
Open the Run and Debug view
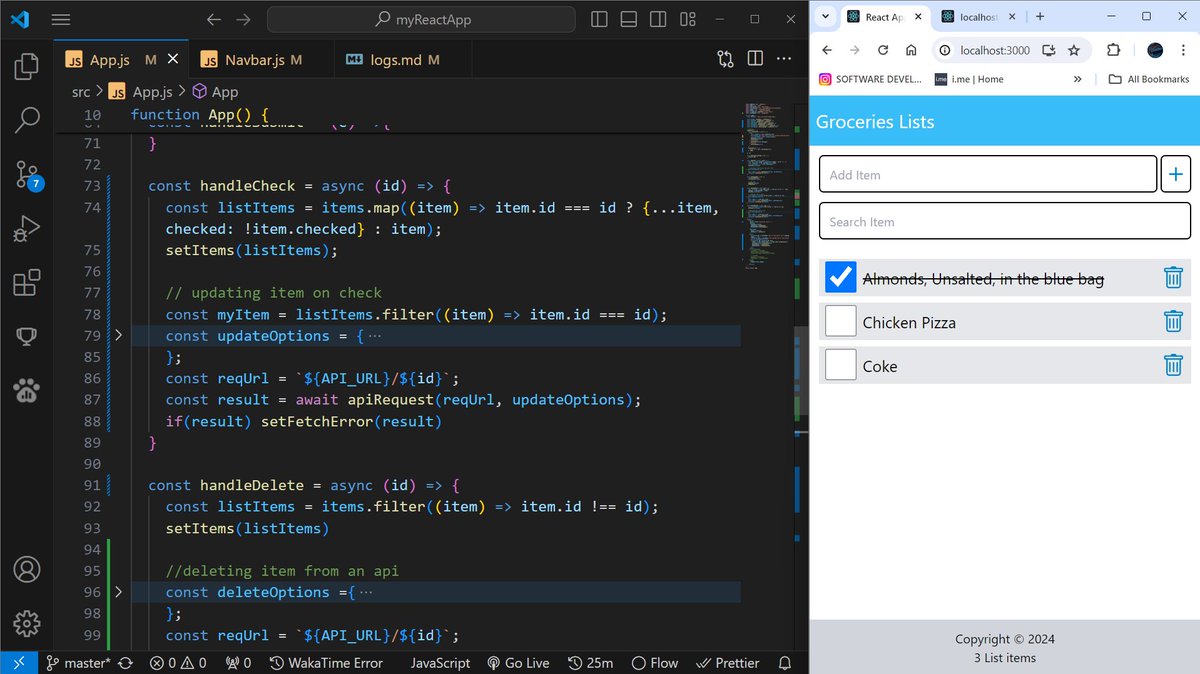(x=27, y=229)
